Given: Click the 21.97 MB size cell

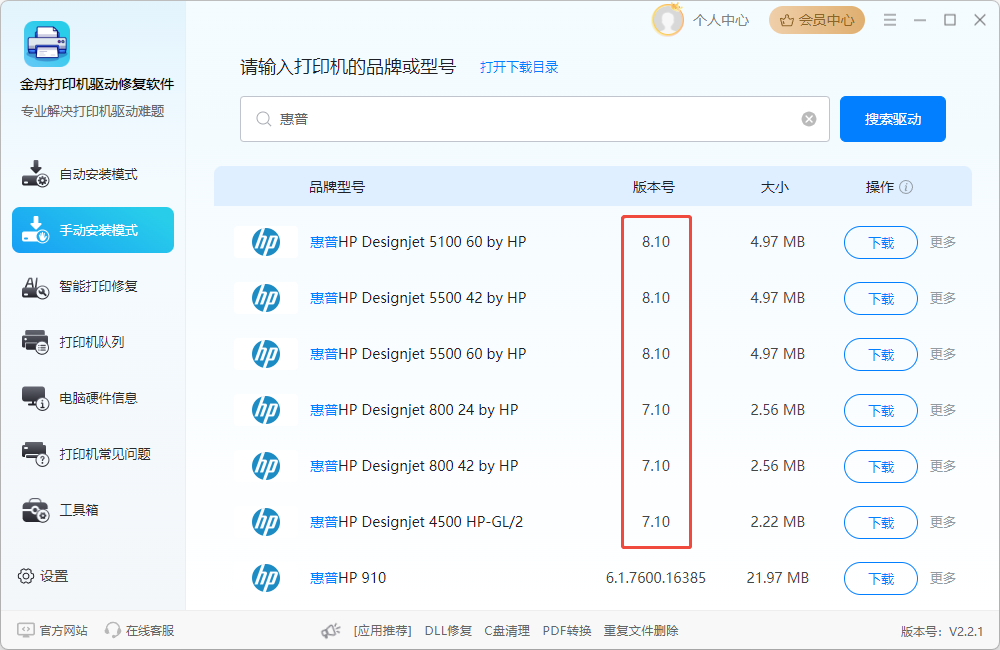Looking at the screenshot, I should coord(777,578).
